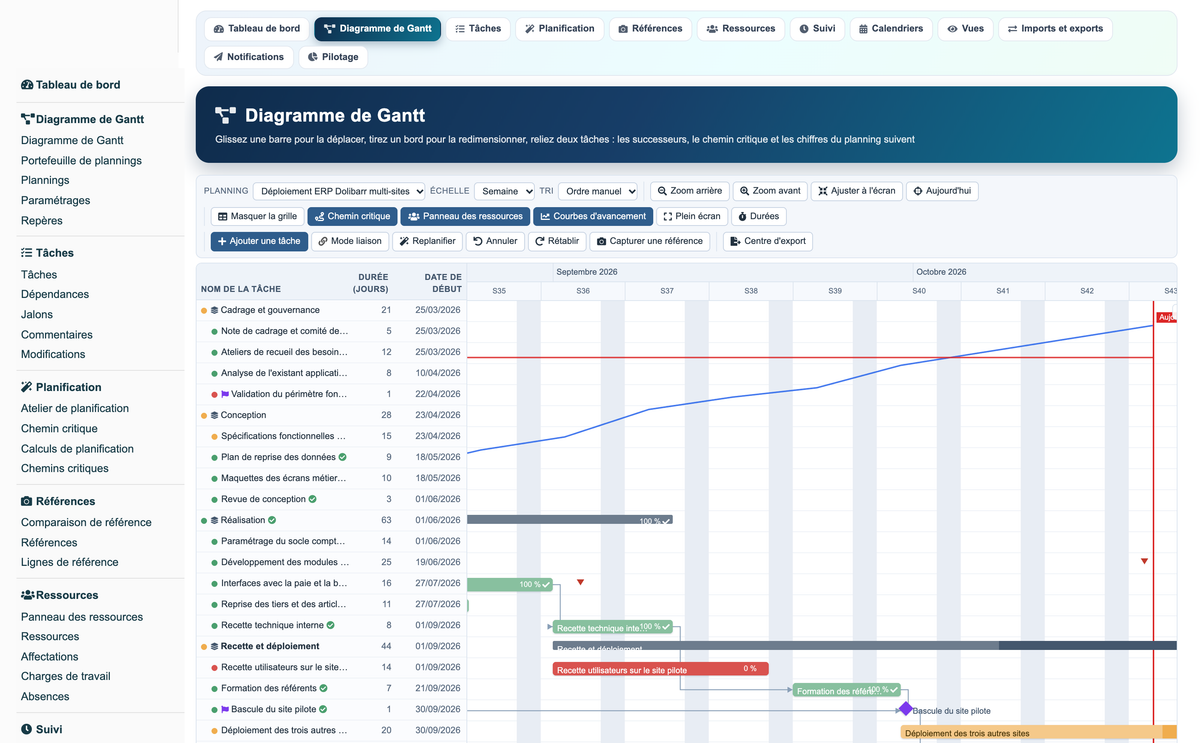Switch to the Tâches tab
The image size is (1200, 743).
(478, 29)
